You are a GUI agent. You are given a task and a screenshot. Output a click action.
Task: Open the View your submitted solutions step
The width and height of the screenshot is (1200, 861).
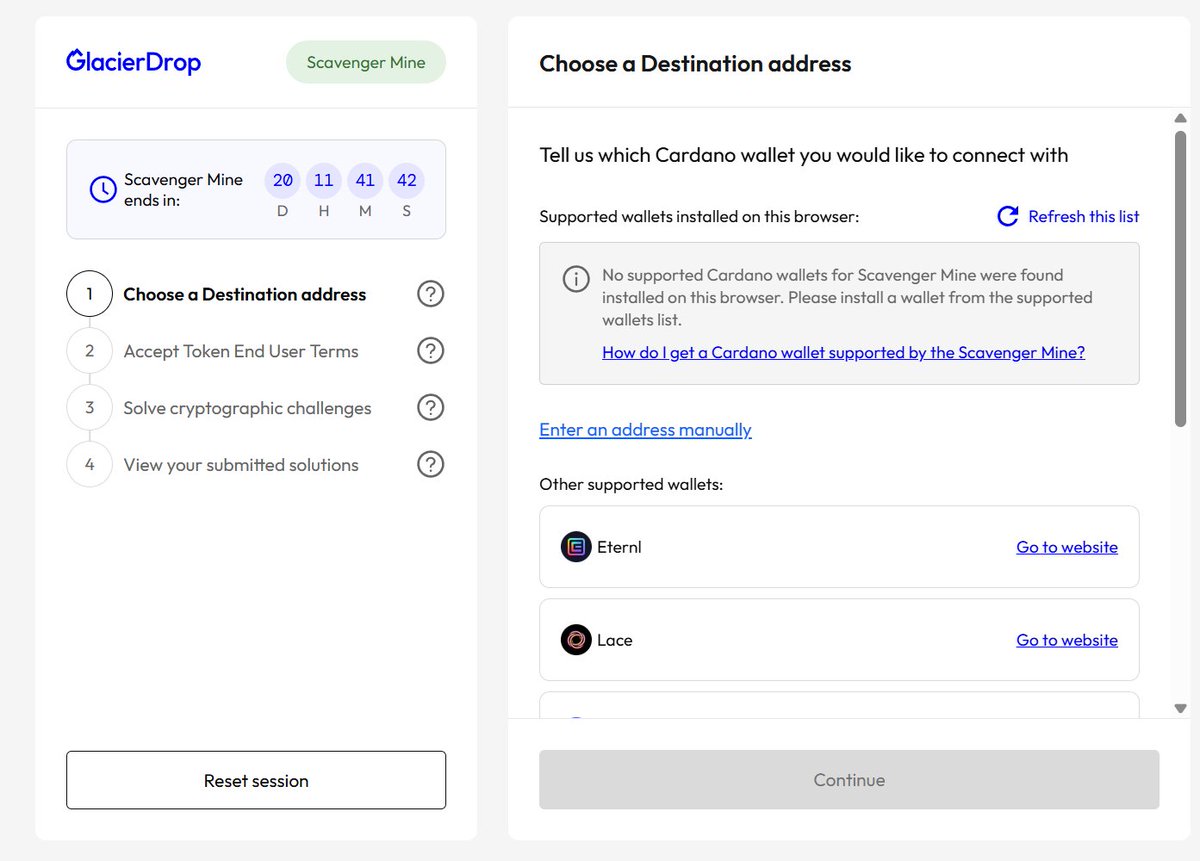coord(241,465)
